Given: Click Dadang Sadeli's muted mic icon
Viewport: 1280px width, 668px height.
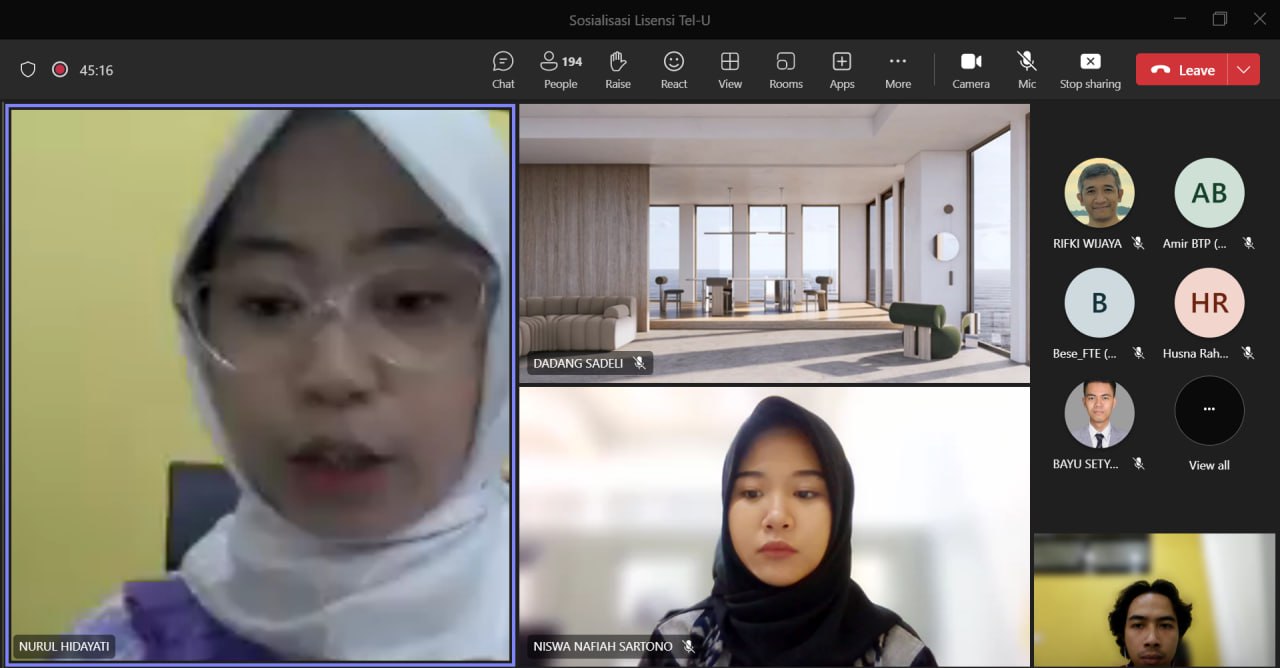Looking at the screenshot, I should pyautogui.click(x=639, y=363).
